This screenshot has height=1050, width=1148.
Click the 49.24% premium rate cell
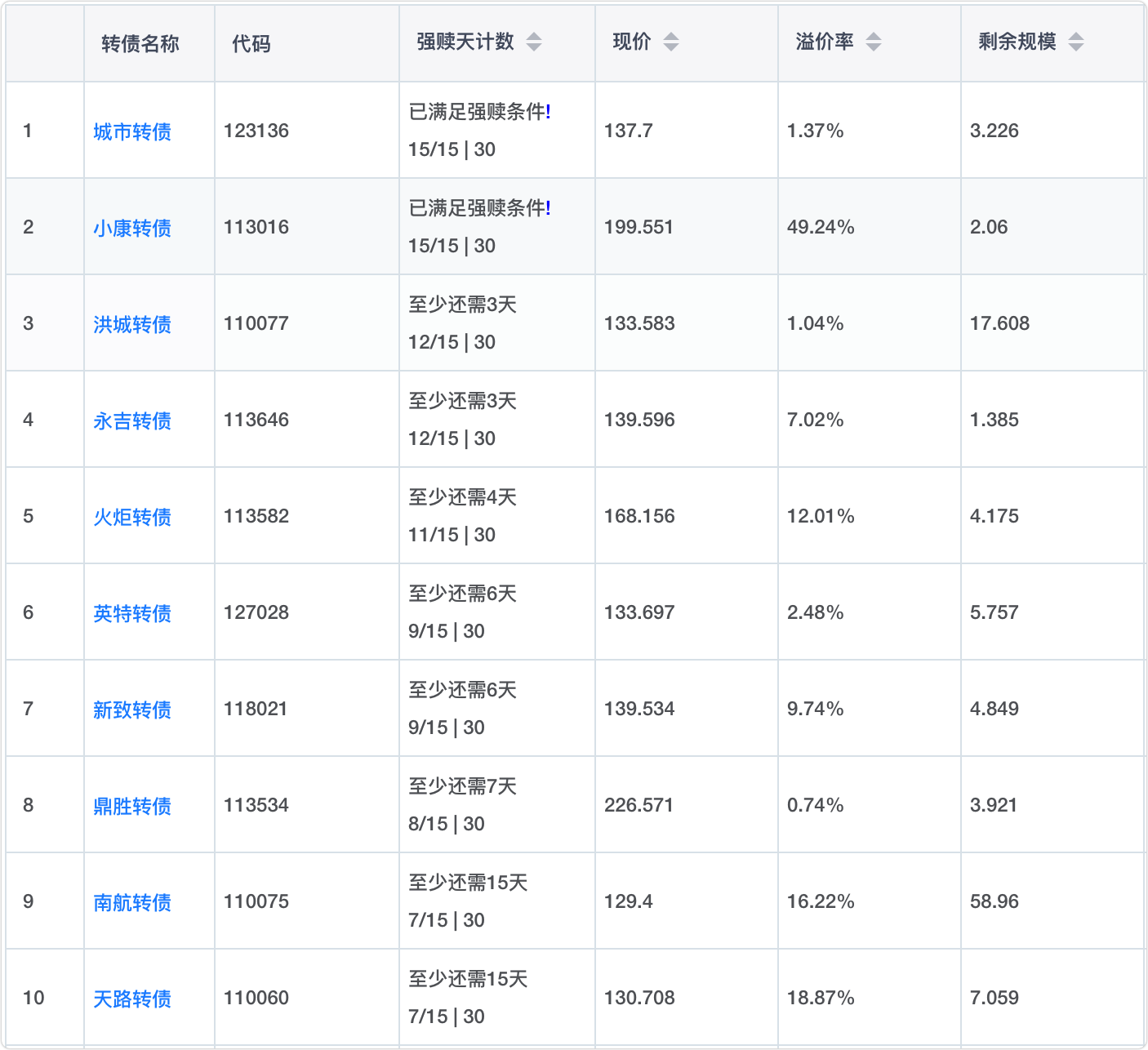click(x=821, y=227)
